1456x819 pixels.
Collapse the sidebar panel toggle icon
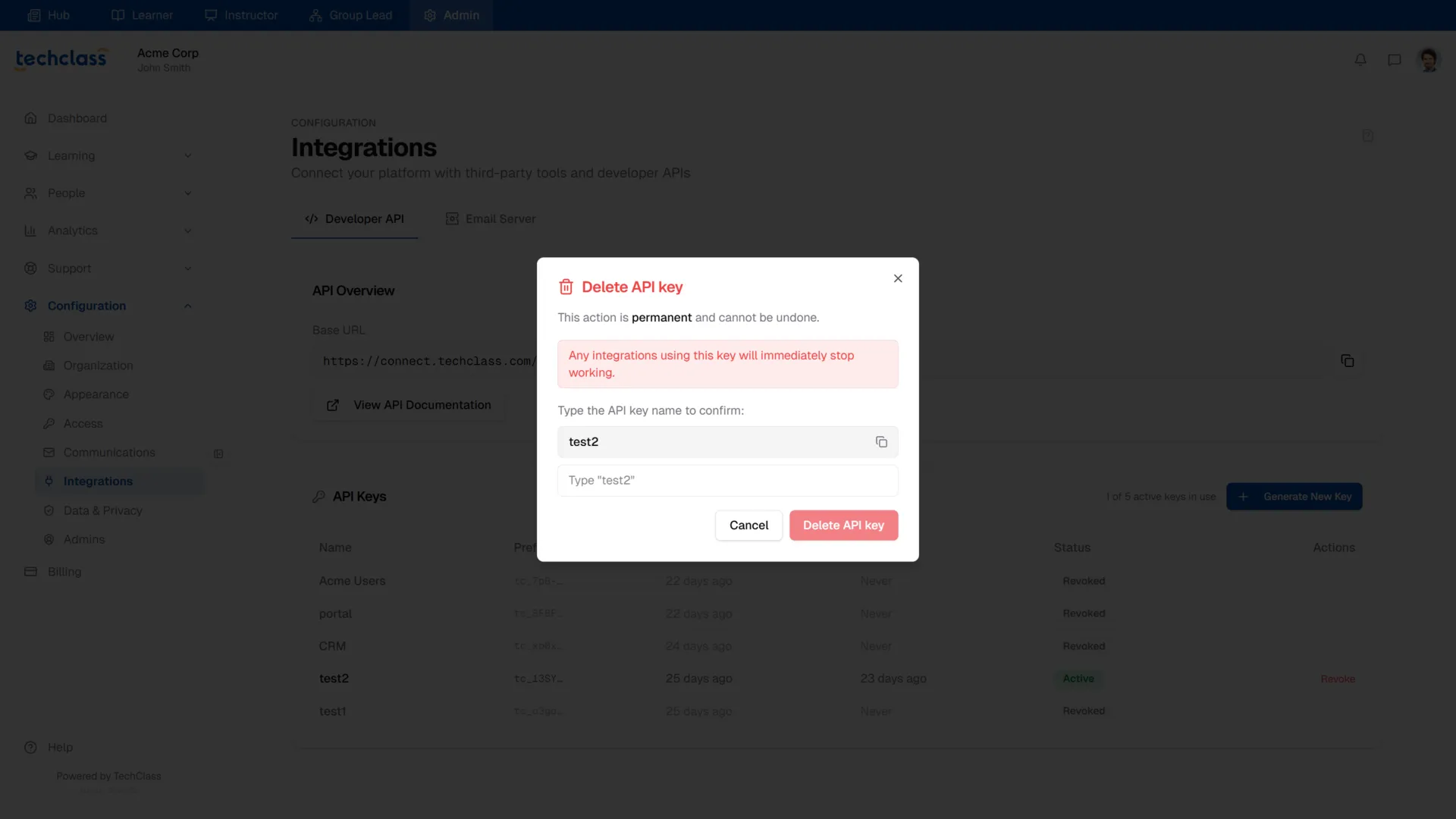point(218,454)
